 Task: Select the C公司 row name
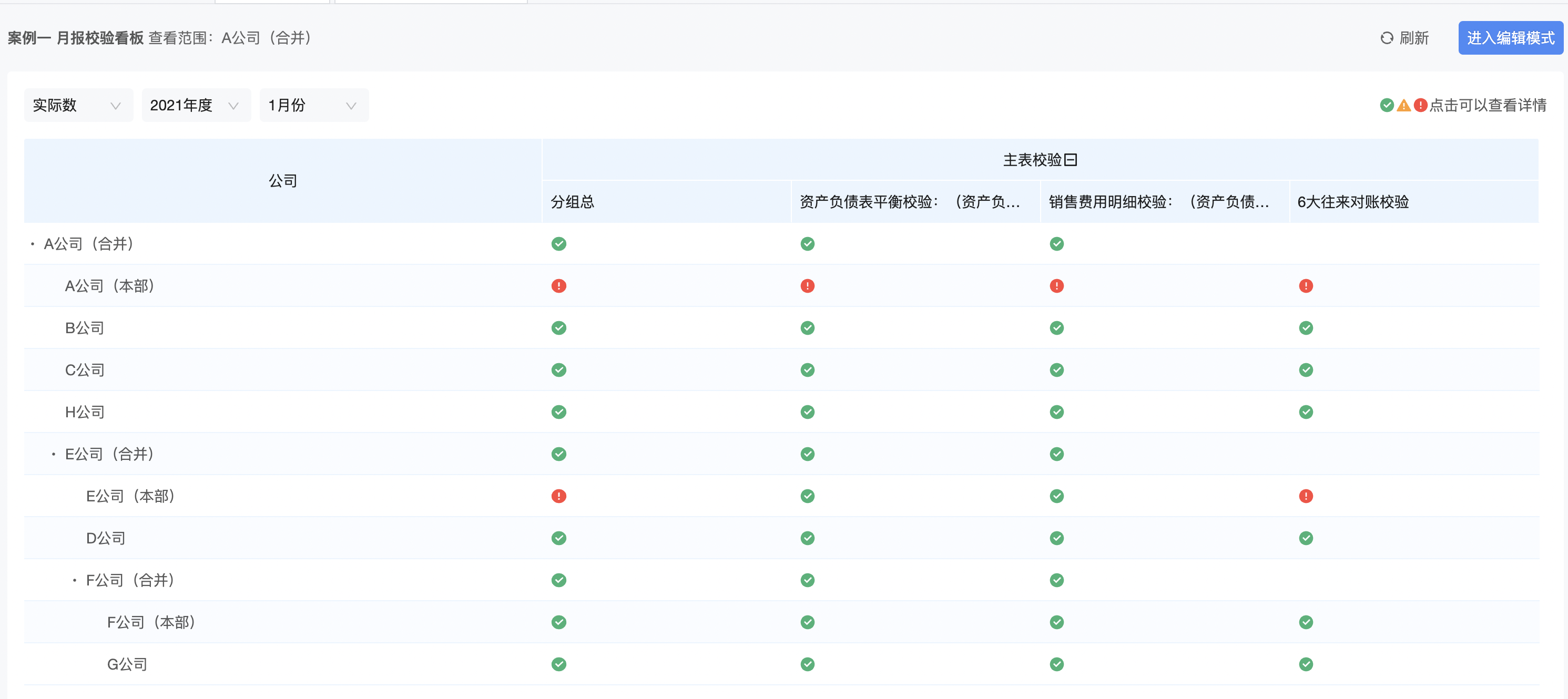[85, 370]
